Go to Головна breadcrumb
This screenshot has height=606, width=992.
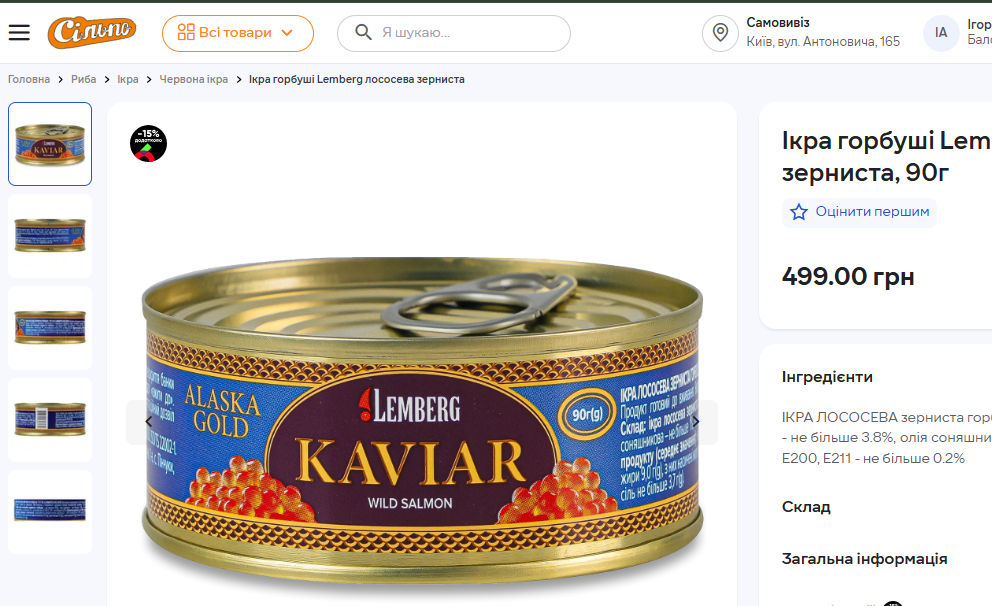click(x=29, y=79)
